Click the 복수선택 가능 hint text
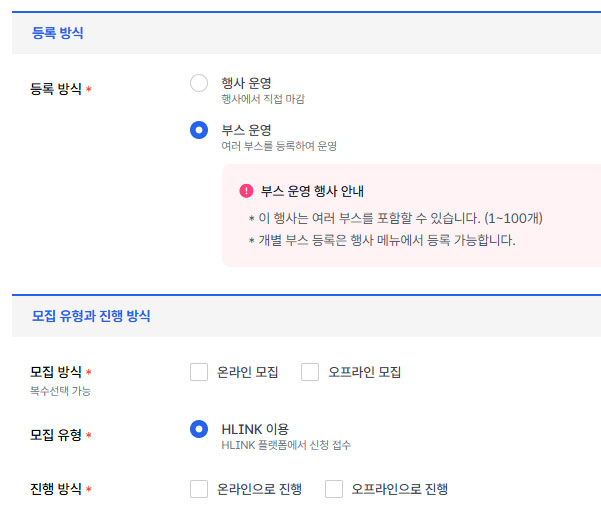The image size is (601, 516). tap(60, 391)
